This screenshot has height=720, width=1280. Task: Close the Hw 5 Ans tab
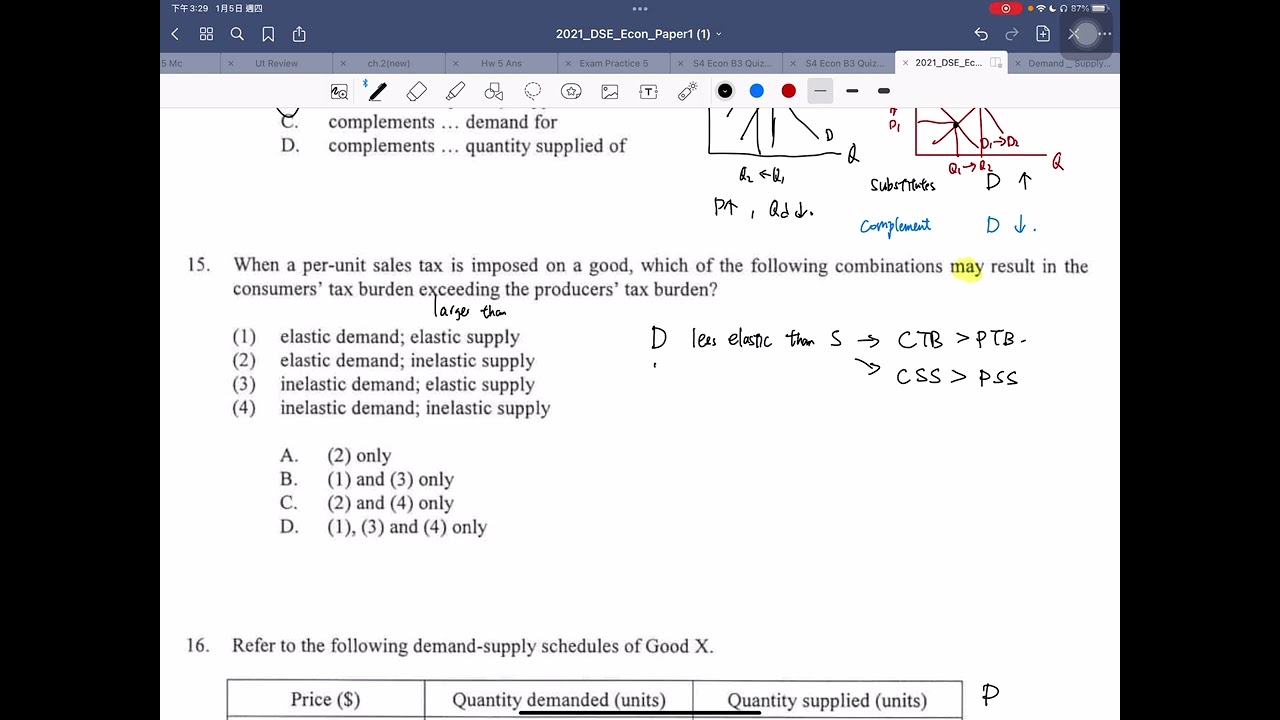pyautogui.click(x=456, y=63)
